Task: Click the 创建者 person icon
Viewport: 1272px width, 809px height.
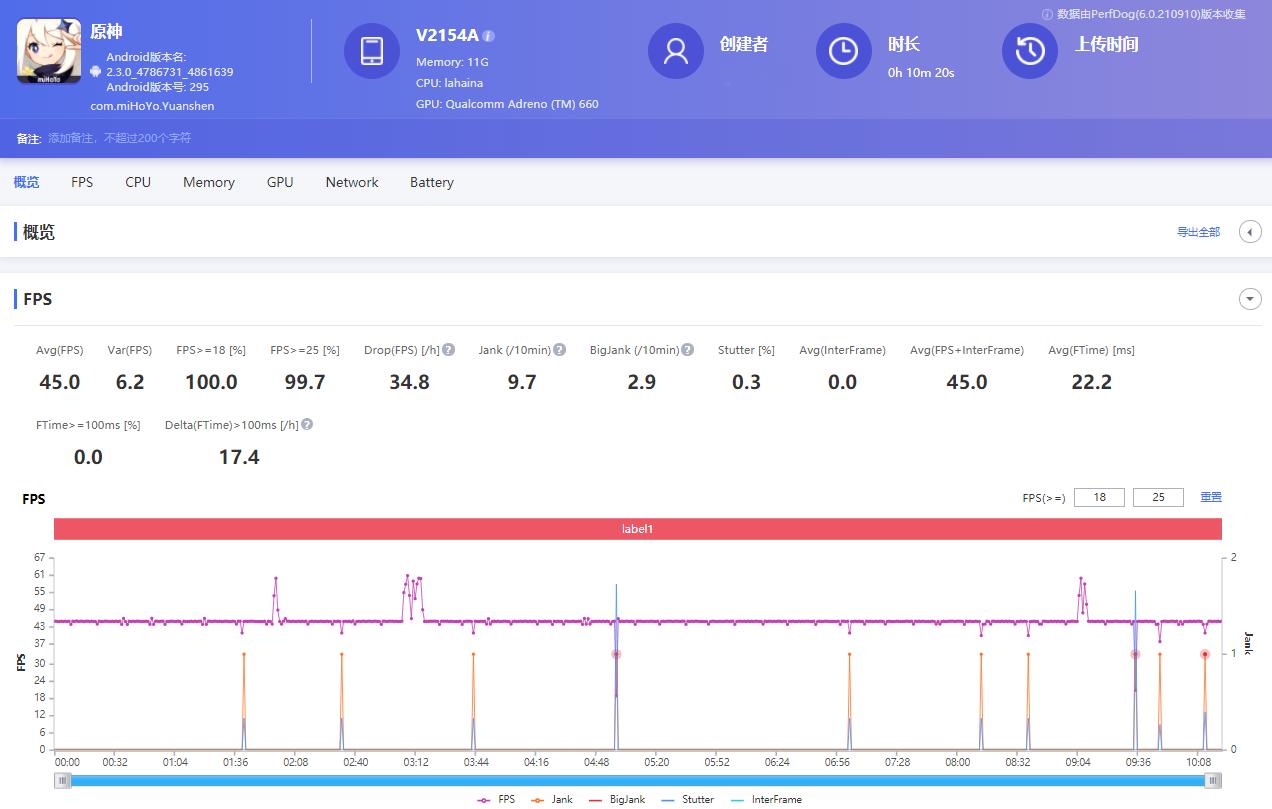Action: [675, 51]
